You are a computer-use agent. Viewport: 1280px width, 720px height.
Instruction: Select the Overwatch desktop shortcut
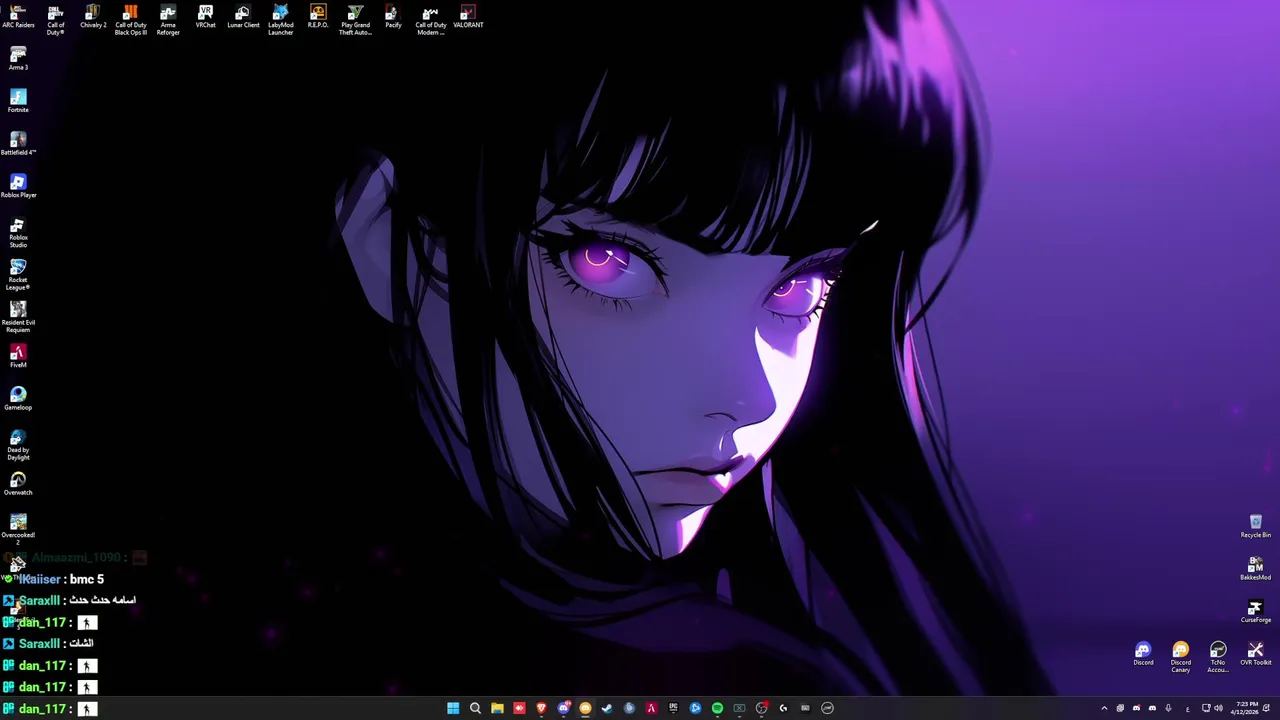click(18, 484)
